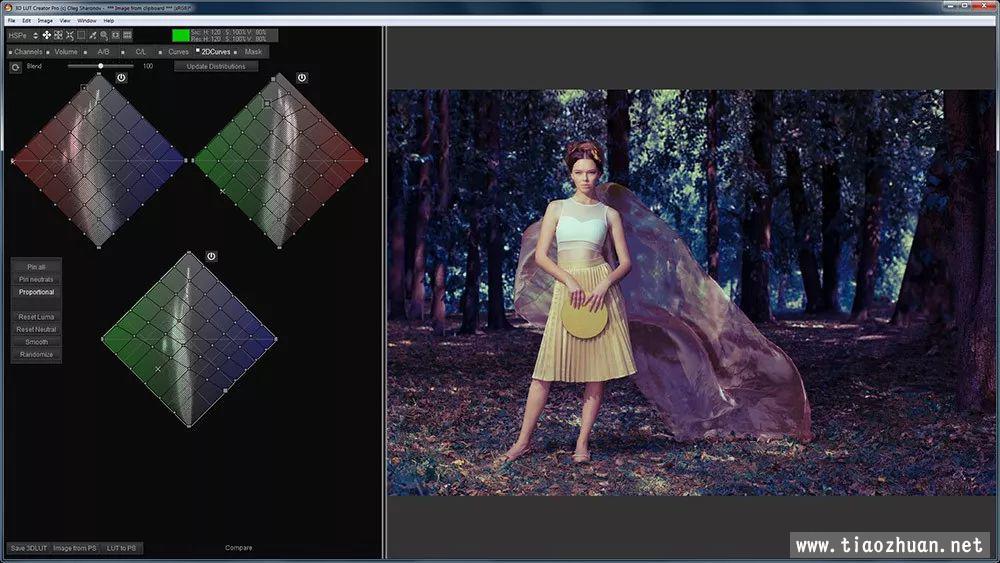Toggle the small square on the 2DCurves tab
1000x563 pixels.
(198, 50)
